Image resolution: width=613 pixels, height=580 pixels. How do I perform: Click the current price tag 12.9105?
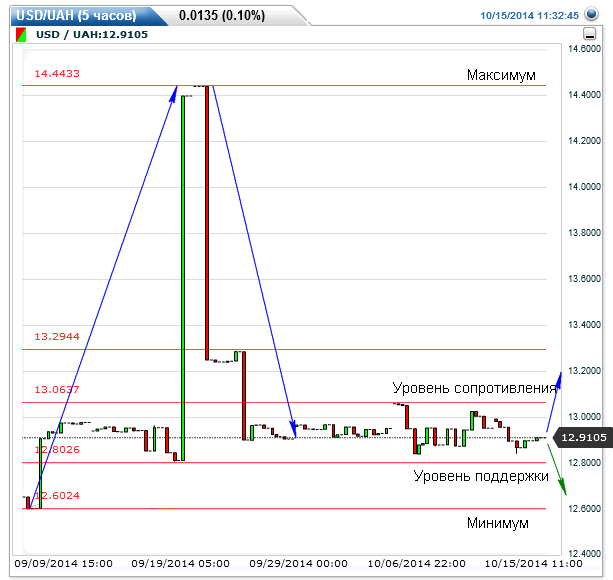click(x=583, y=437)
